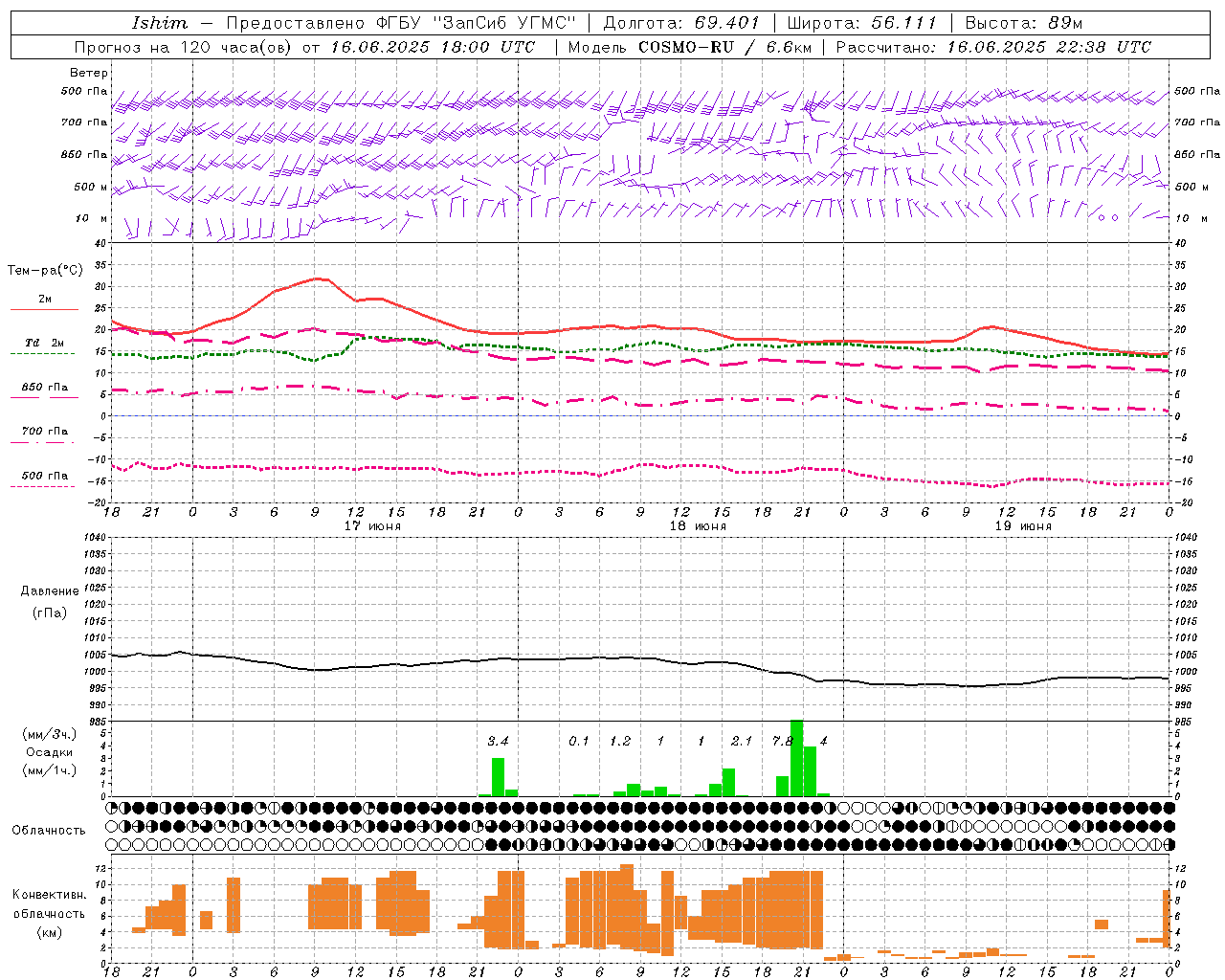The width and height of the screenshot is (1225, 980).
Task: Click the "Высота: 89м" header value
Action: point(1023,23)
